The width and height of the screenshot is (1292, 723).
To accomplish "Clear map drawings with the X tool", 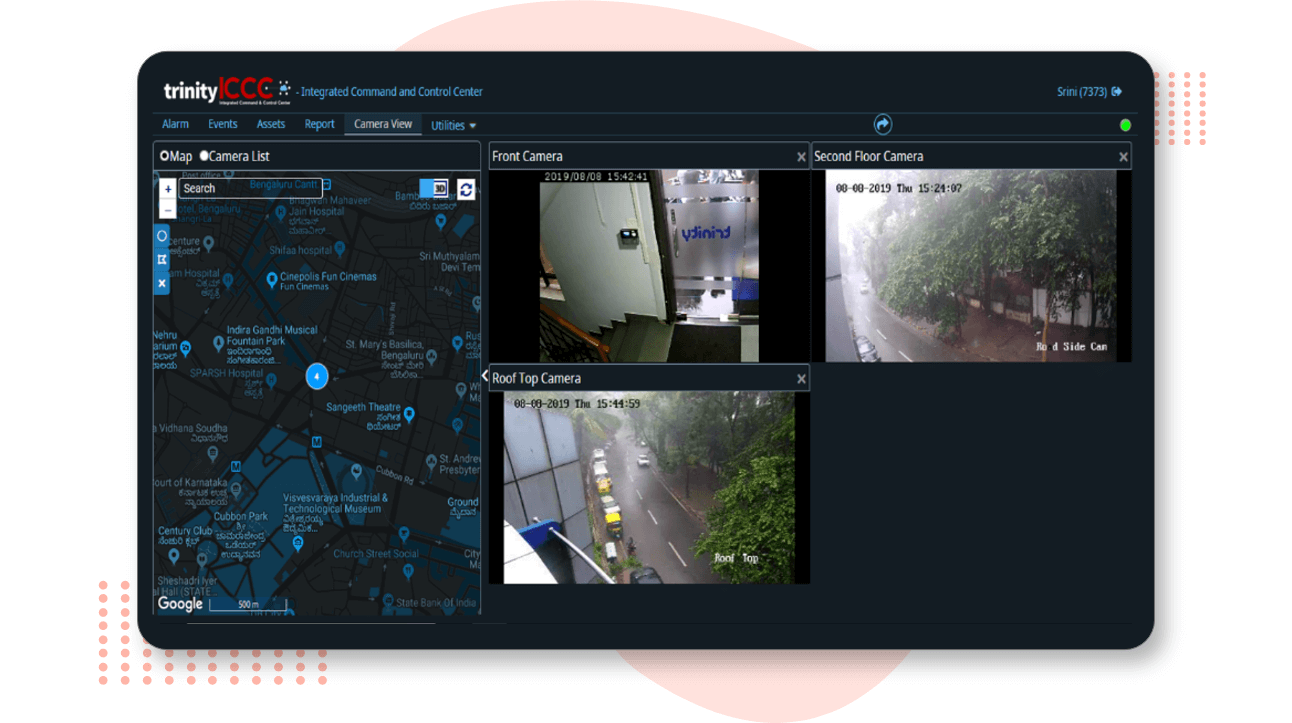I will (162, 284).
